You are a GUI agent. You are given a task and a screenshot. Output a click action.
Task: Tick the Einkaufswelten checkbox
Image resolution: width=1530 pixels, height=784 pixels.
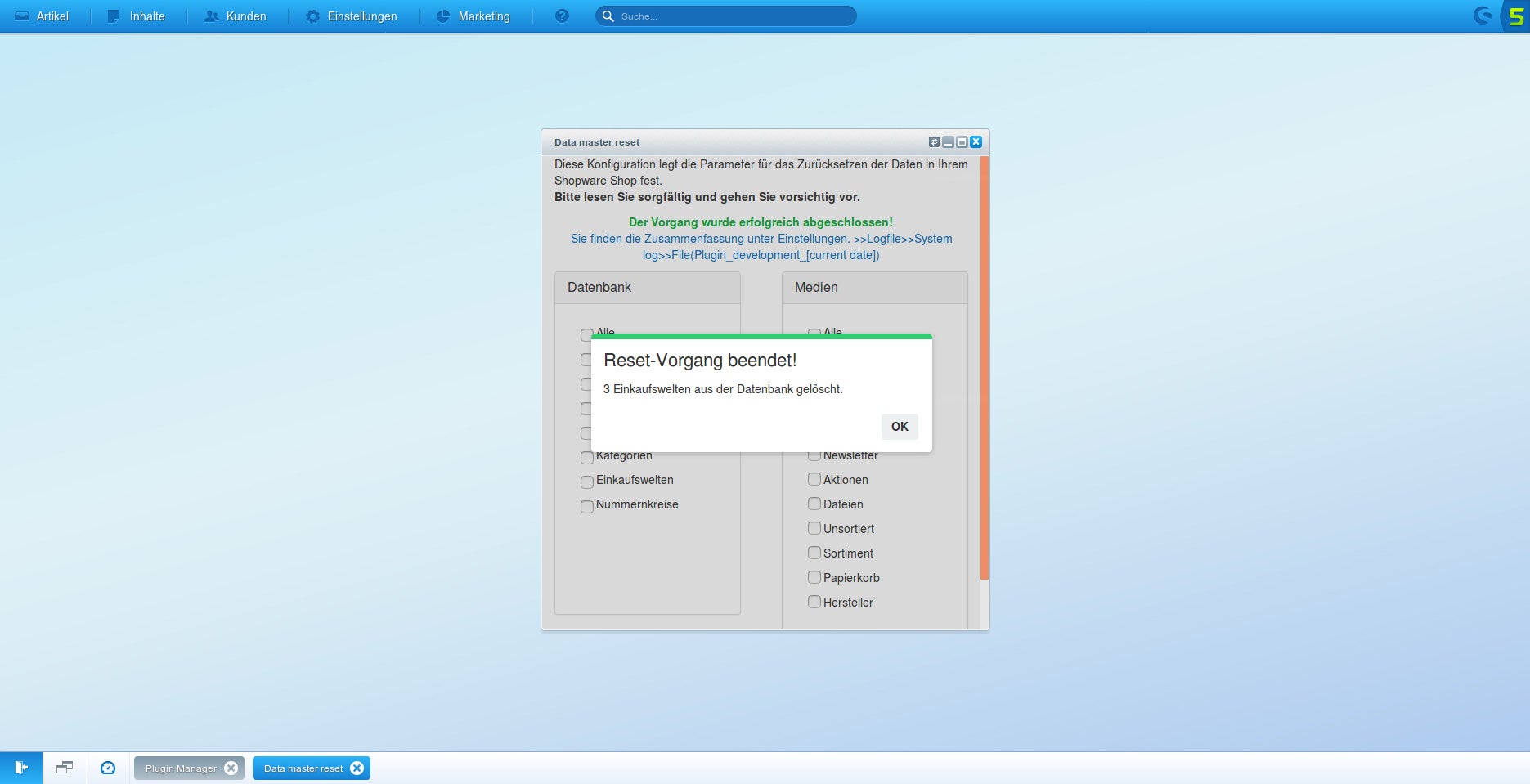pyautogui.click(x=586, y=482)
